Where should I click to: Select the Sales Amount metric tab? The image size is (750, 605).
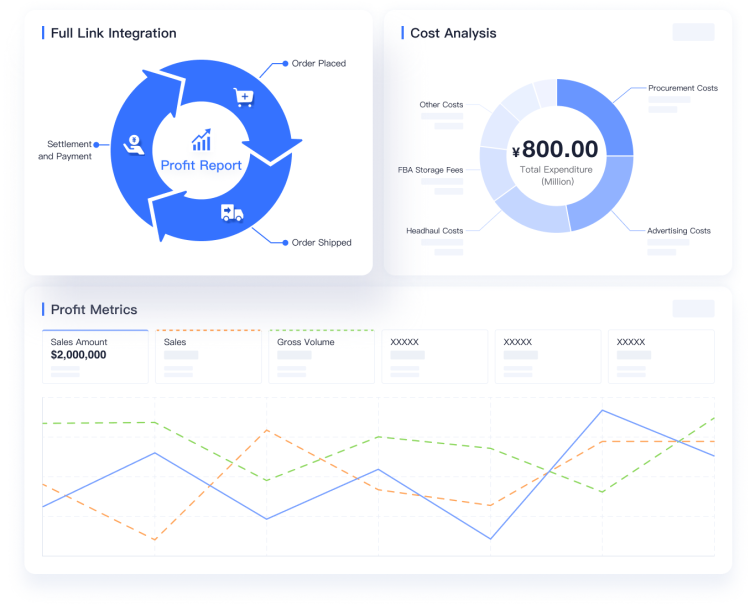pyautogui.click(x=95, y=356)
